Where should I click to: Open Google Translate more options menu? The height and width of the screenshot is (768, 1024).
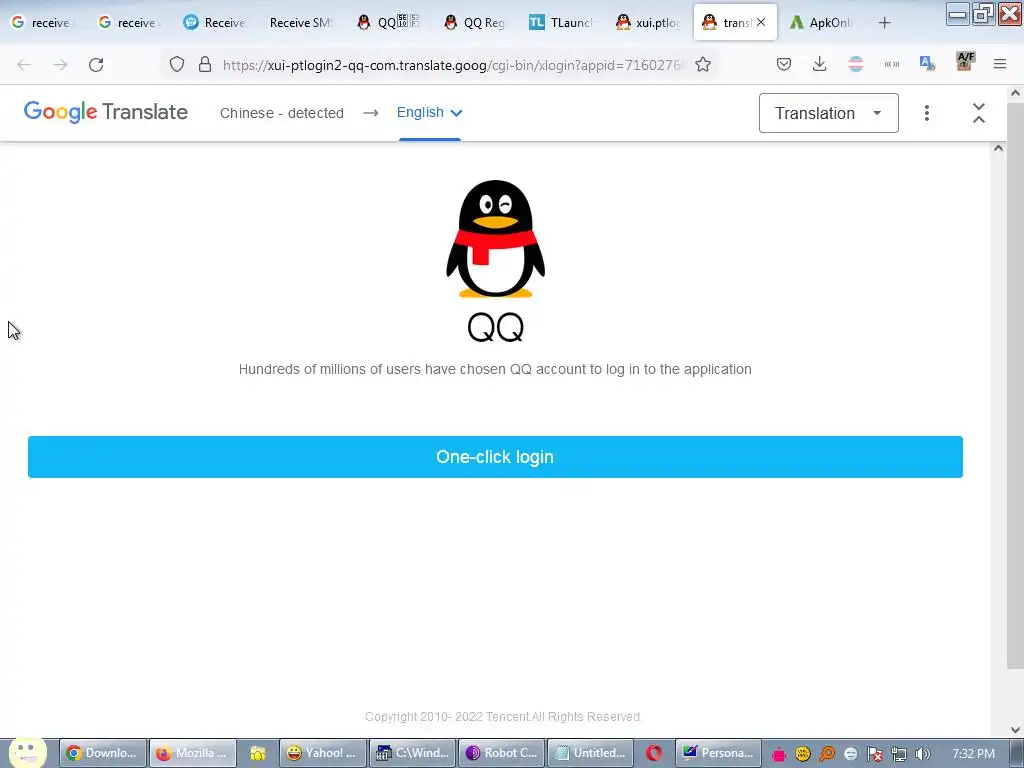(927, 113)
